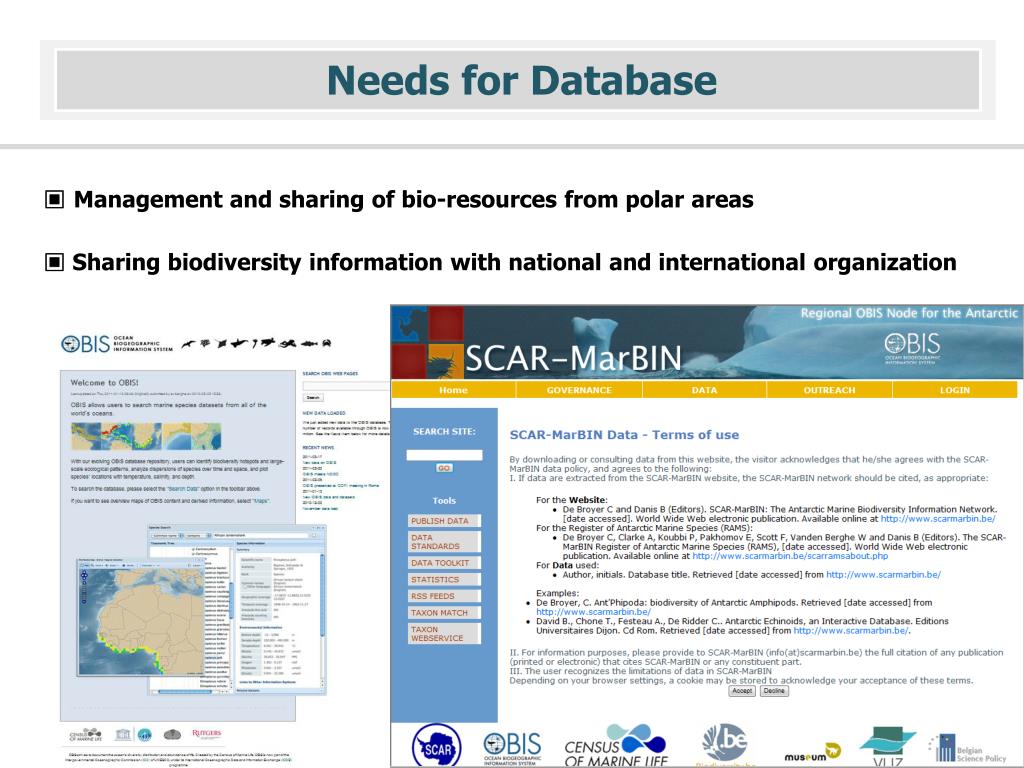This screenshot has width=1024, height=768.
Task: Click the Welcome to OBIS! heading
Action: (104, 383)
